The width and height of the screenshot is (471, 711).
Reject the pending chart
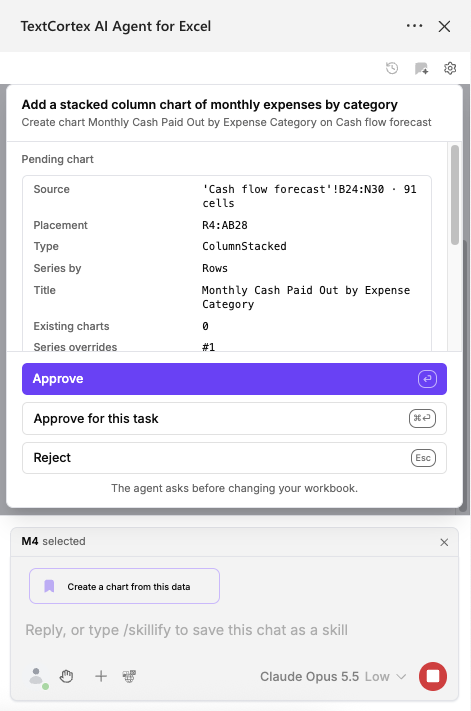234,458
